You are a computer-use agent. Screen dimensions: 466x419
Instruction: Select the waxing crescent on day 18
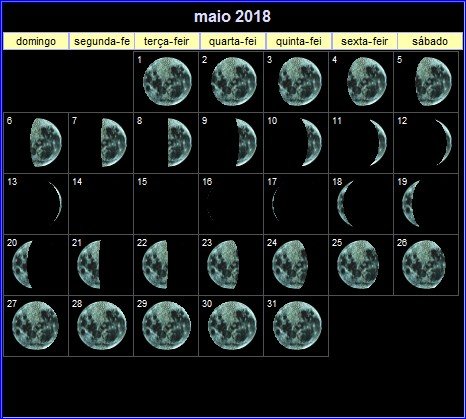coord(345,204)
